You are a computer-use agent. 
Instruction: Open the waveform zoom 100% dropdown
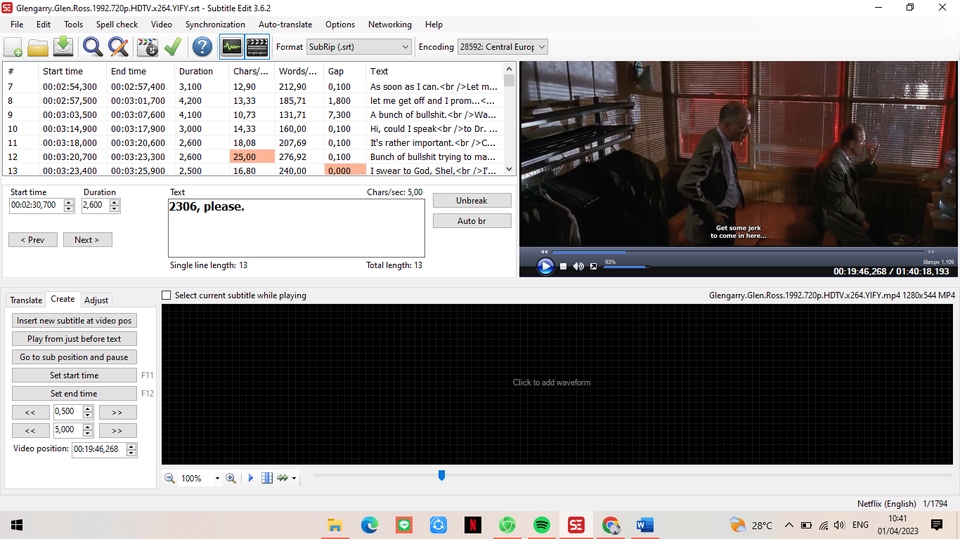tap(217, 478)
